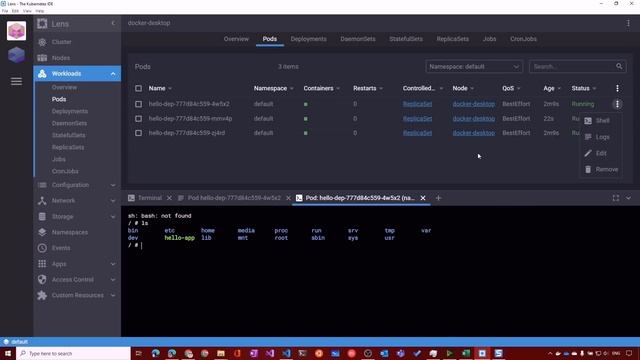640x360 pixels.
Task: Expand the Network section chevron
Action: tap(113, 201)
